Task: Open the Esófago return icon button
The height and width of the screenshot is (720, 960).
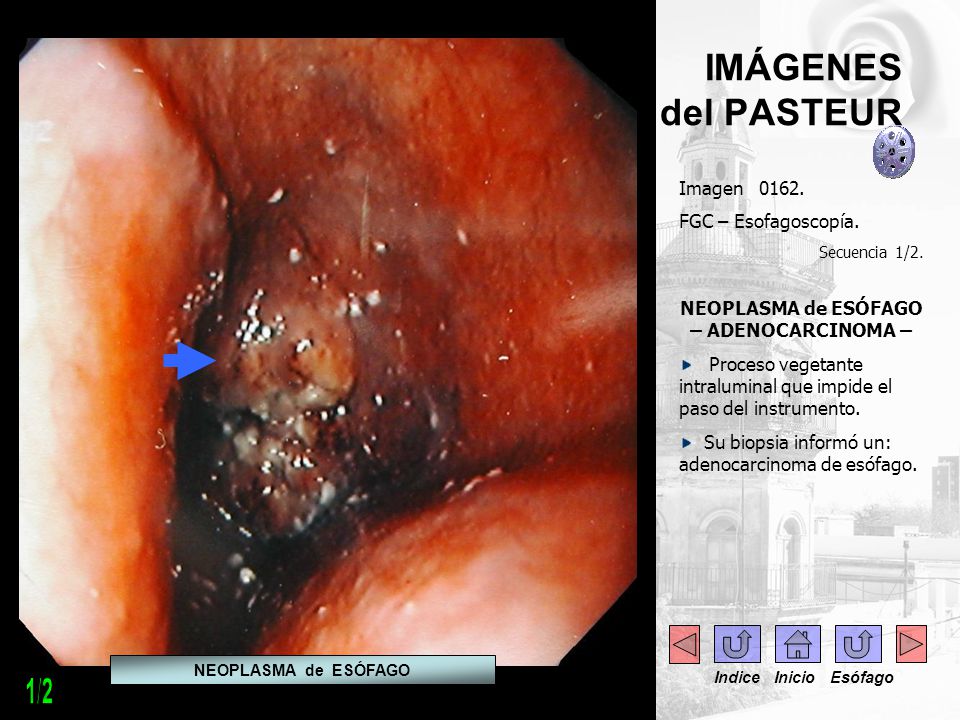Action: pyautogui.click(x=858, y=643)
